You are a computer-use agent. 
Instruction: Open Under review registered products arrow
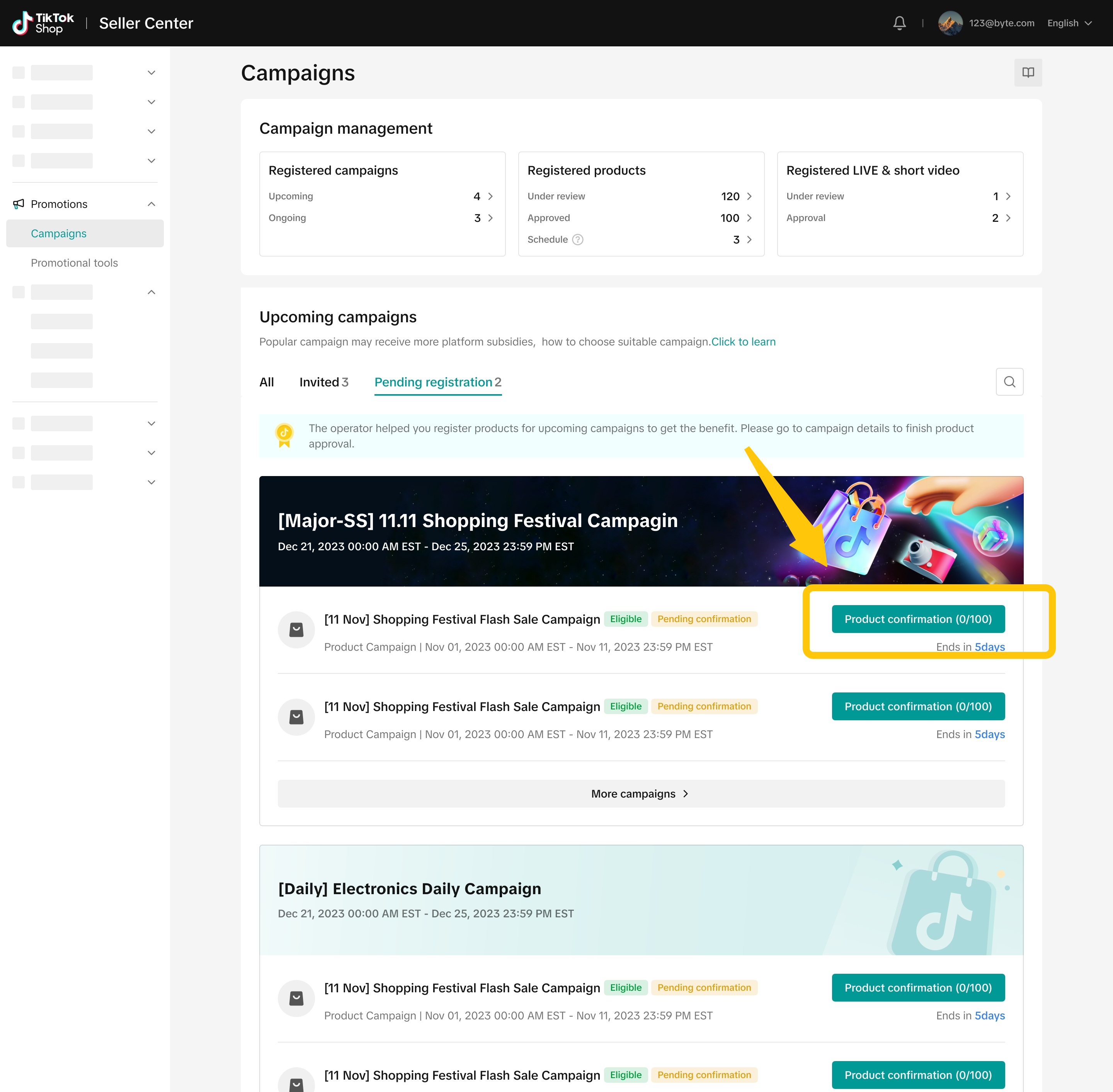(749, 196)
